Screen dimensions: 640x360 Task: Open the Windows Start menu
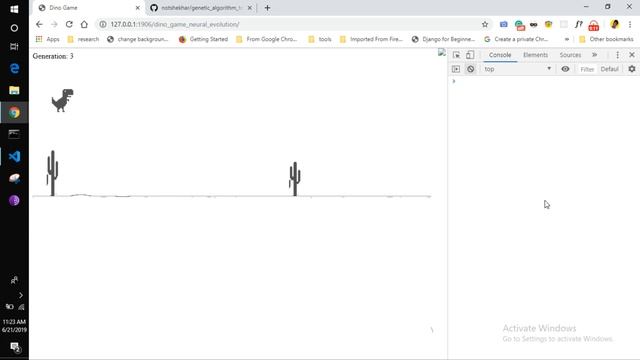pos(14,8)
